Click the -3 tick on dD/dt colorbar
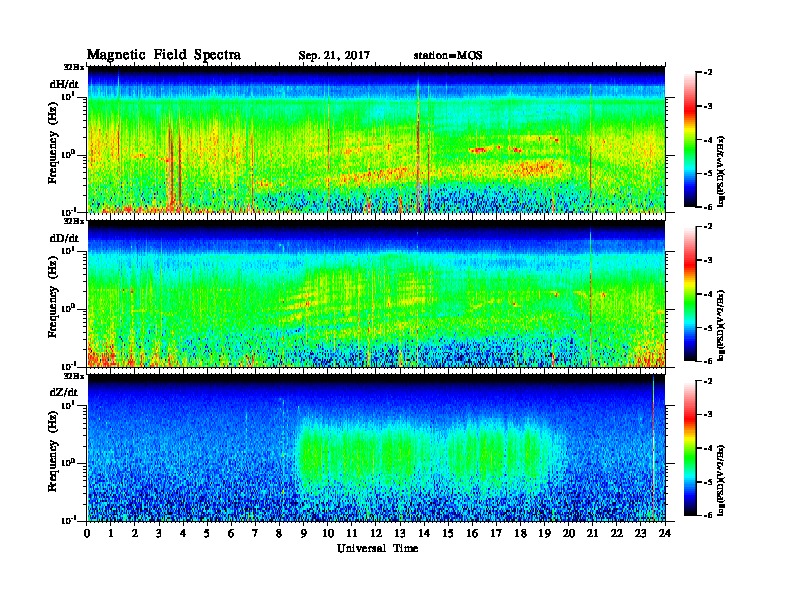This screenshot has height=612, width=792. coord(708,260)
